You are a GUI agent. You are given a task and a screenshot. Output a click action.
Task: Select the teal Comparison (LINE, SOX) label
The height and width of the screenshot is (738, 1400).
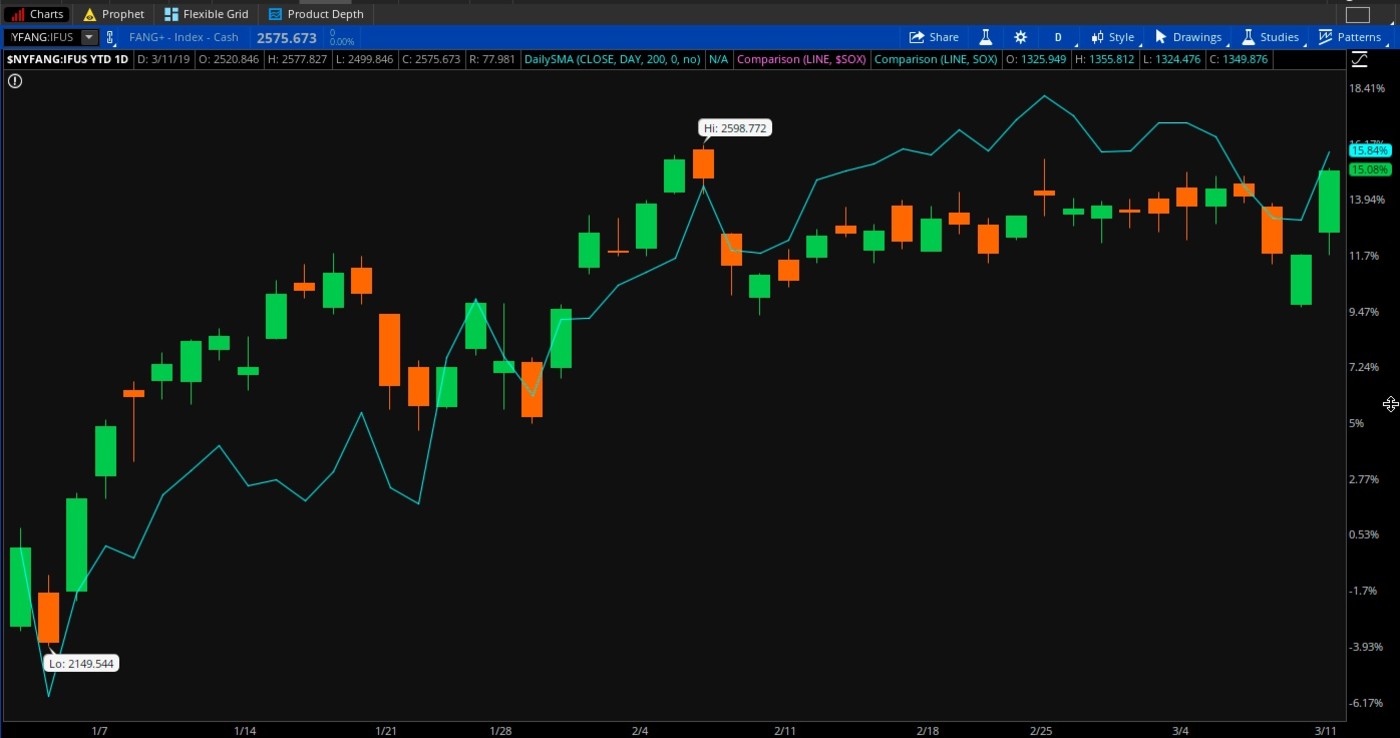(935, 59)
